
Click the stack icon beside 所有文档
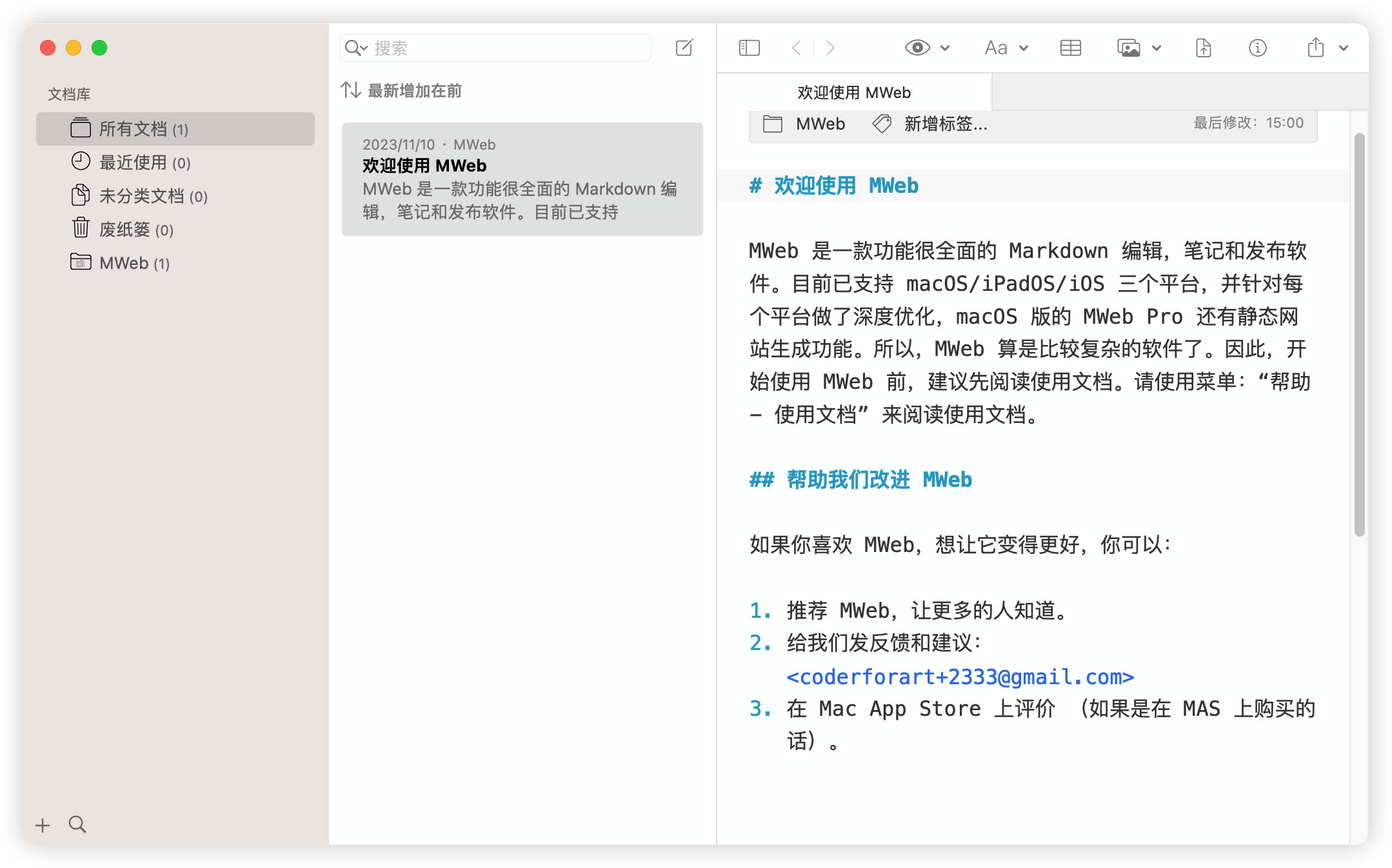[x=81, y=128]
